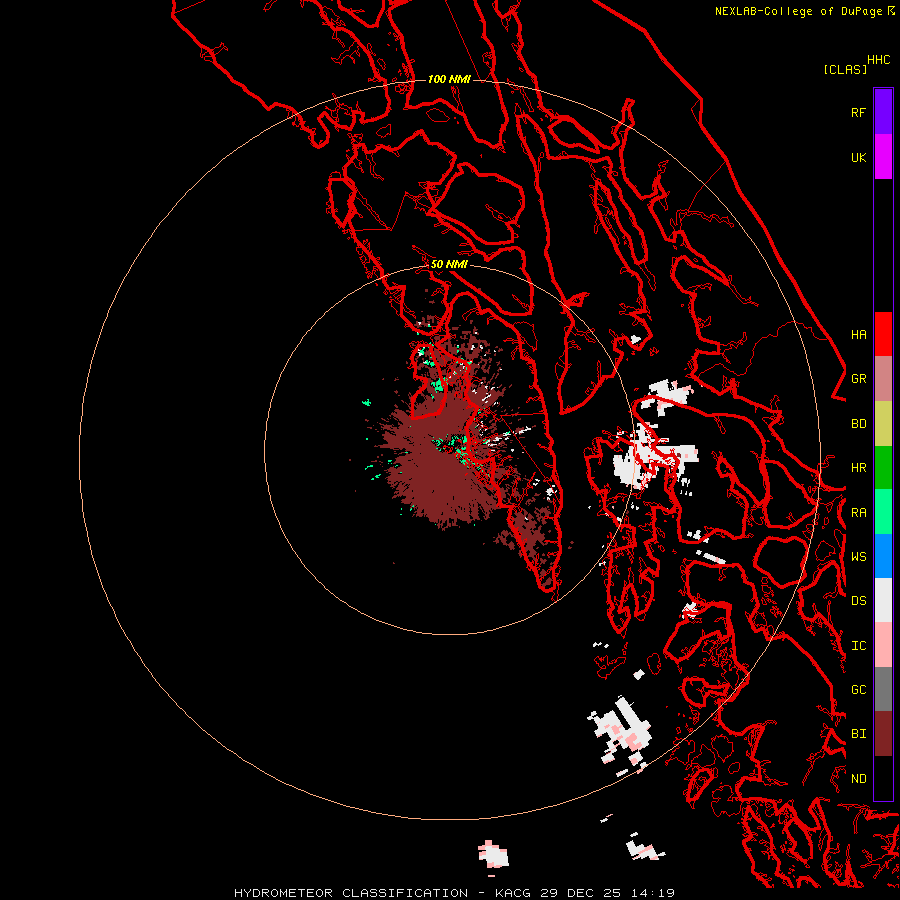900x900 pixels.
Task: Click the HR legend label
Action: pyautogui.click(x=858, y=467)
